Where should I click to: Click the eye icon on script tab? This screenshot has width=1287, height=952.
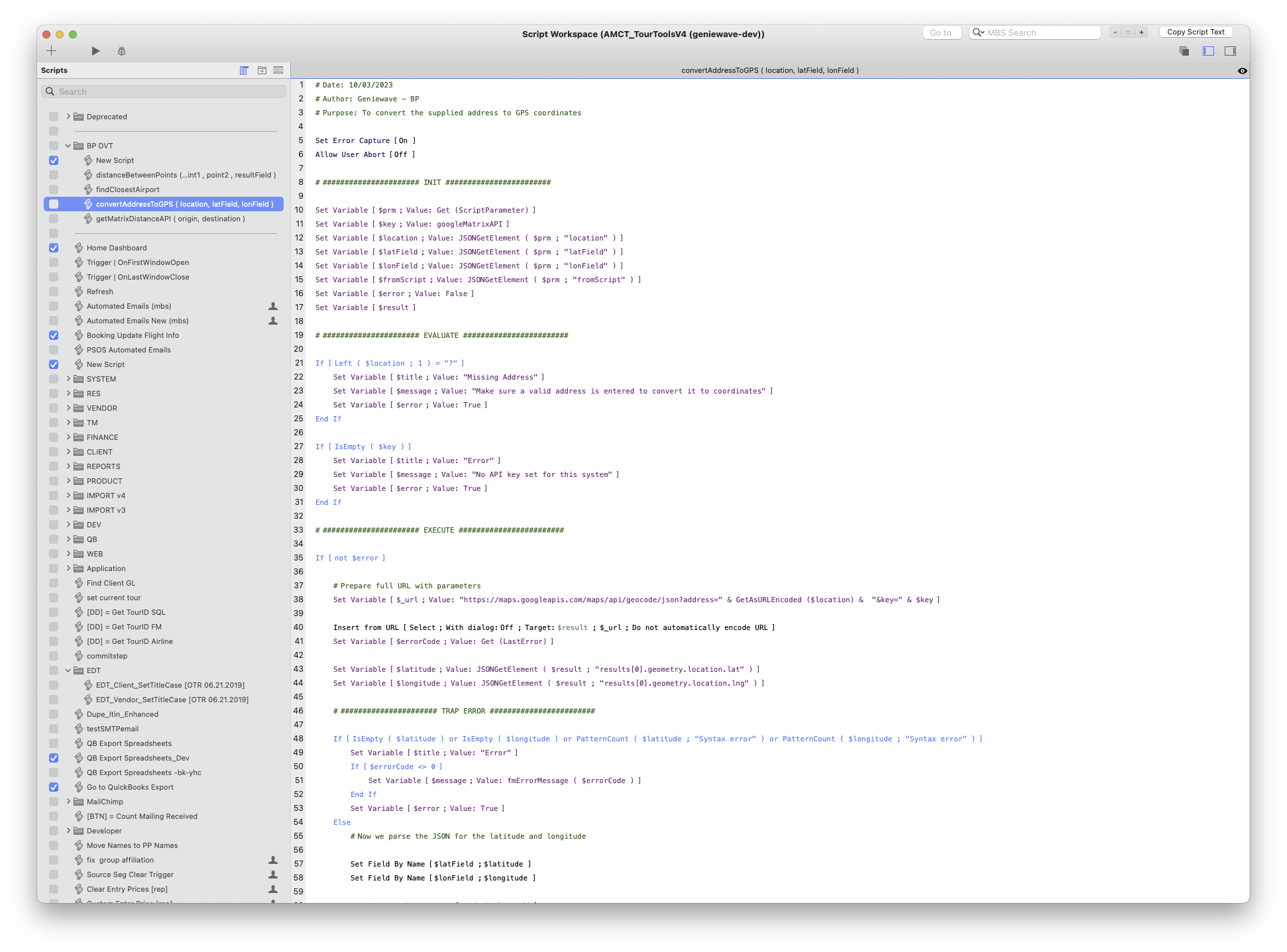coord(1242,71)
